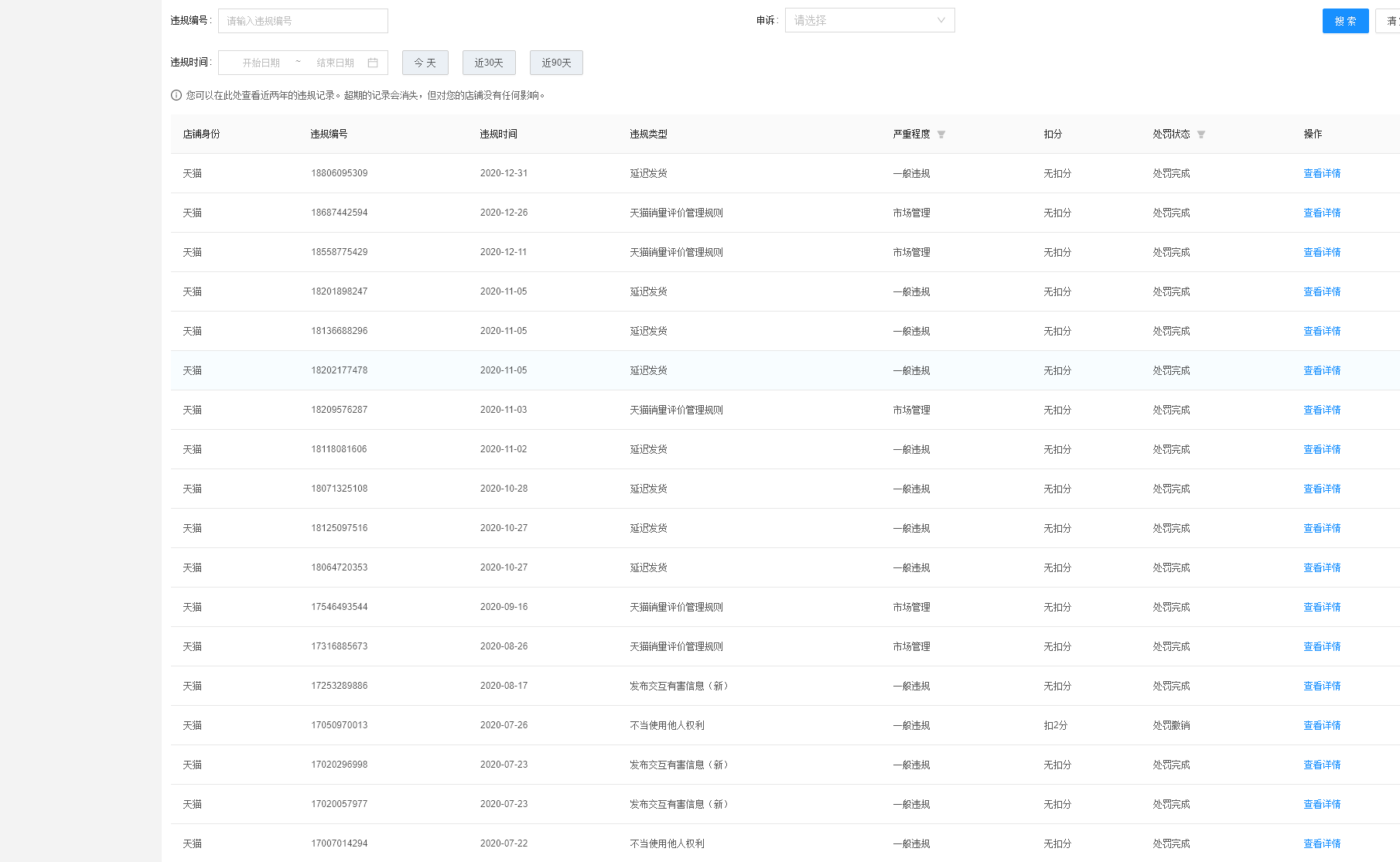
Task: Select date cell 2020-07-26
Action: pyautogui.click(x=504, y=725)
